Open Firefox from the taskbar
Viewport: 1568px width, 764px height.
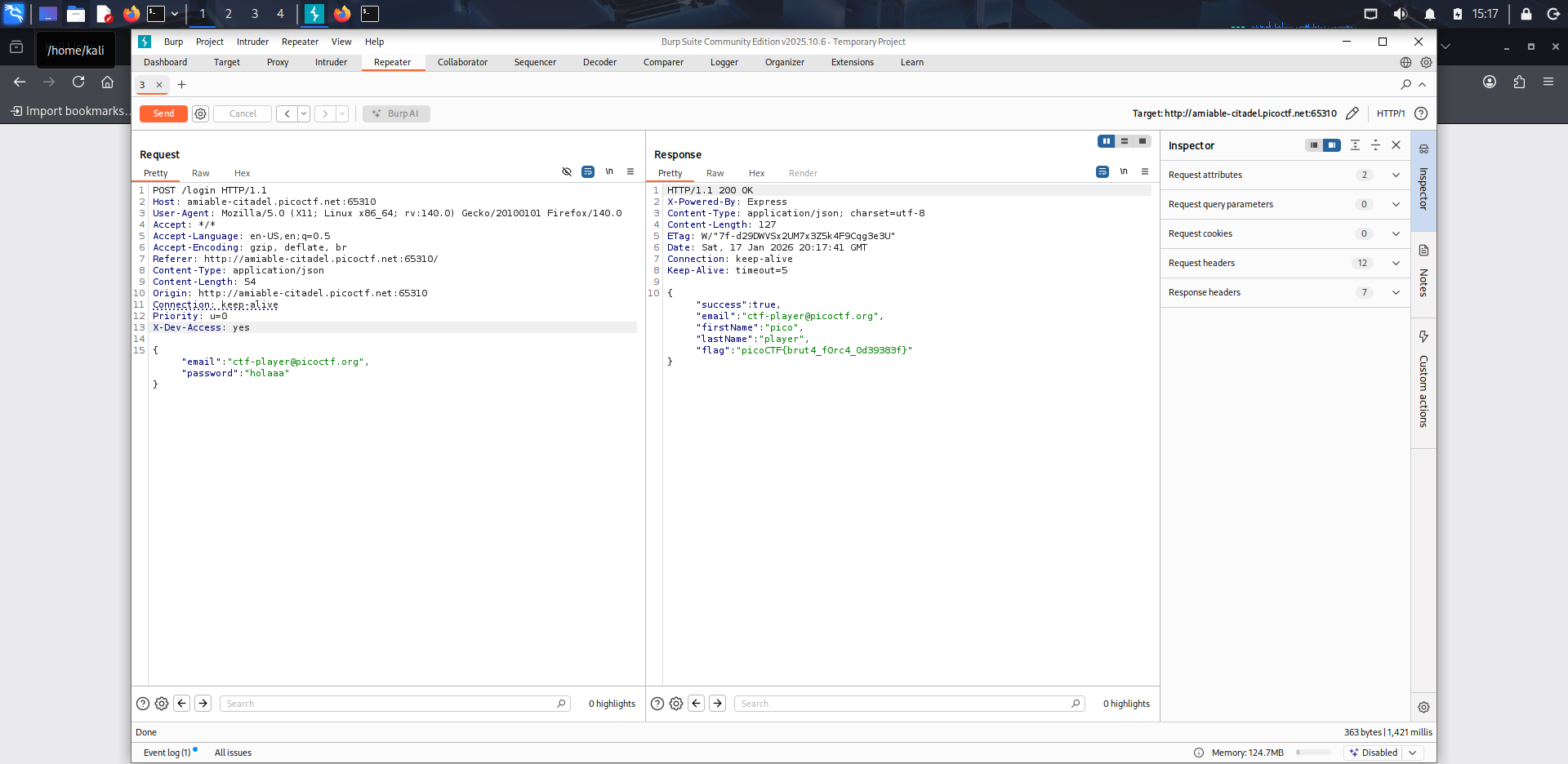131,14
